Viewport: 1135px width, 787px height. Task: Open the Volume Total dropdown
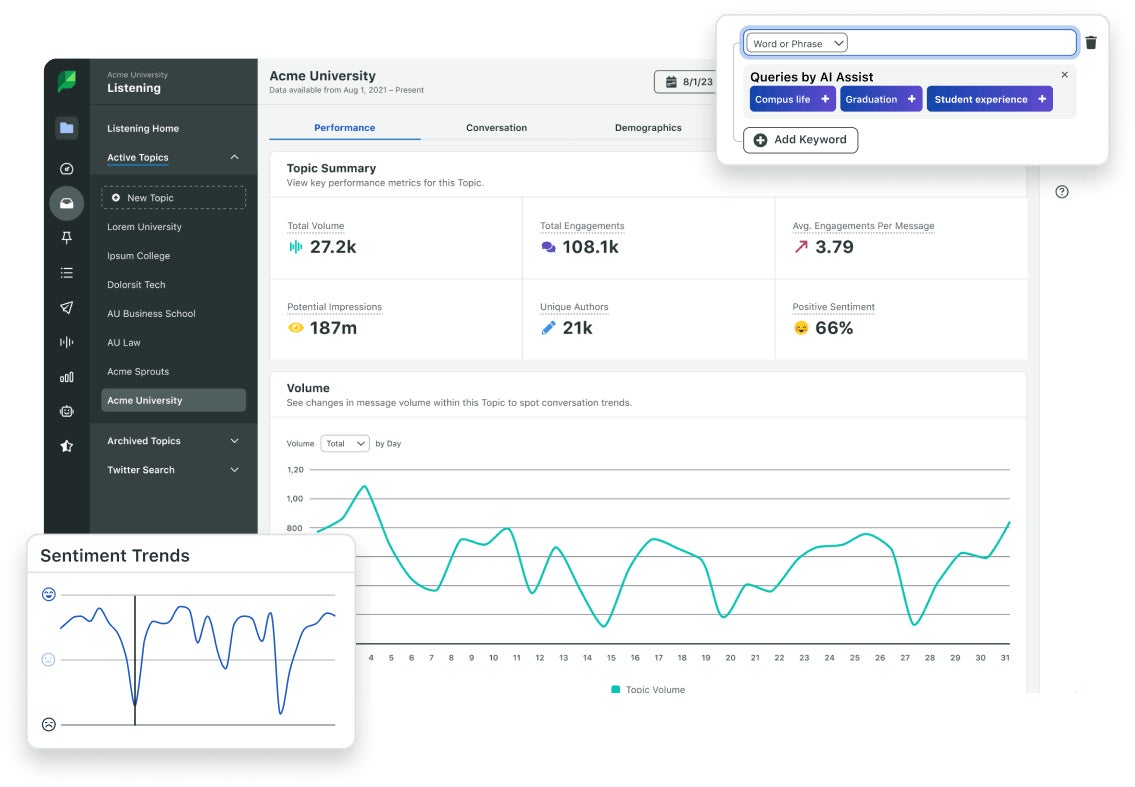(x=345, y=443)
